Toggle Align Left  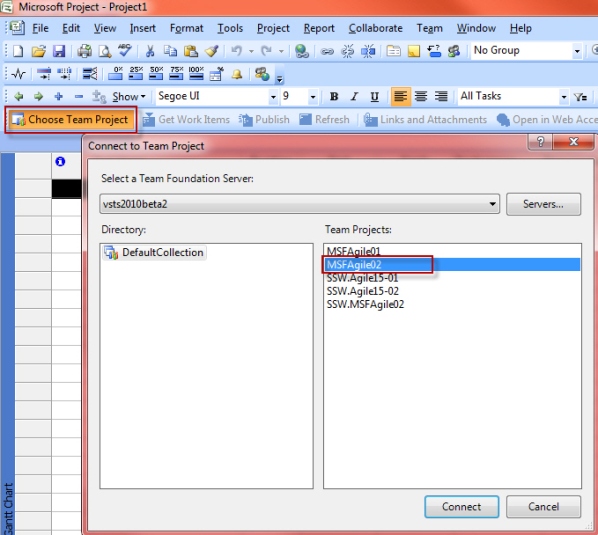point(400,96)
